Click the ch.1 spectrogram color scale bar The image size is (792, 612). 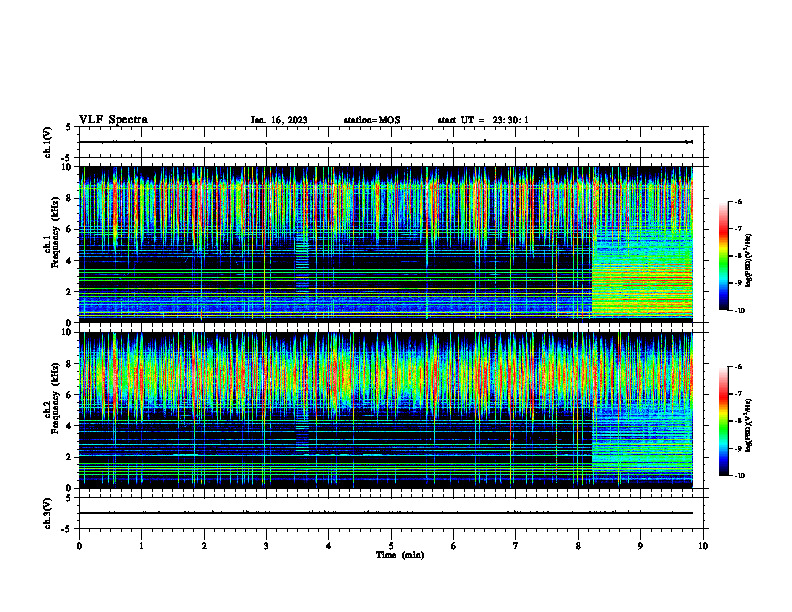[724, 256]
